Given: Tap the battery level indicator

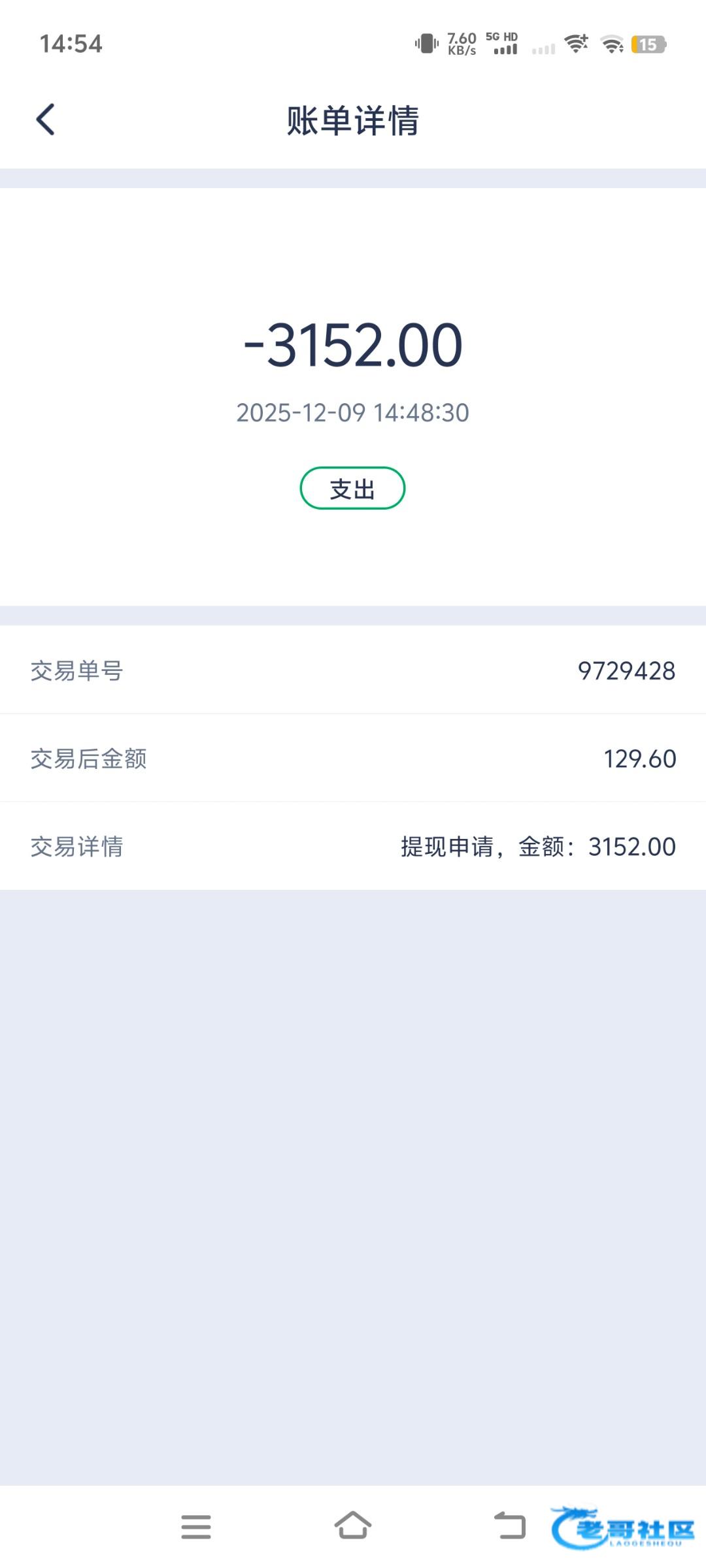Looking at the screenshot, I should [x=648, y=44].
